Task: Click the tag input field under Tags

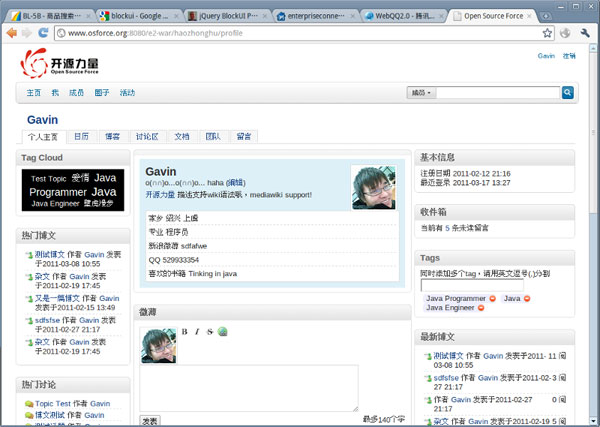Action: click(472, 285)
